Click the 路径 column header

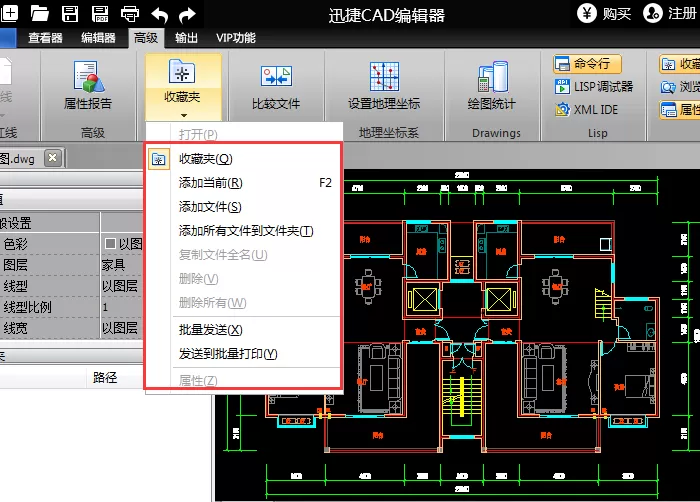point(105,377)
